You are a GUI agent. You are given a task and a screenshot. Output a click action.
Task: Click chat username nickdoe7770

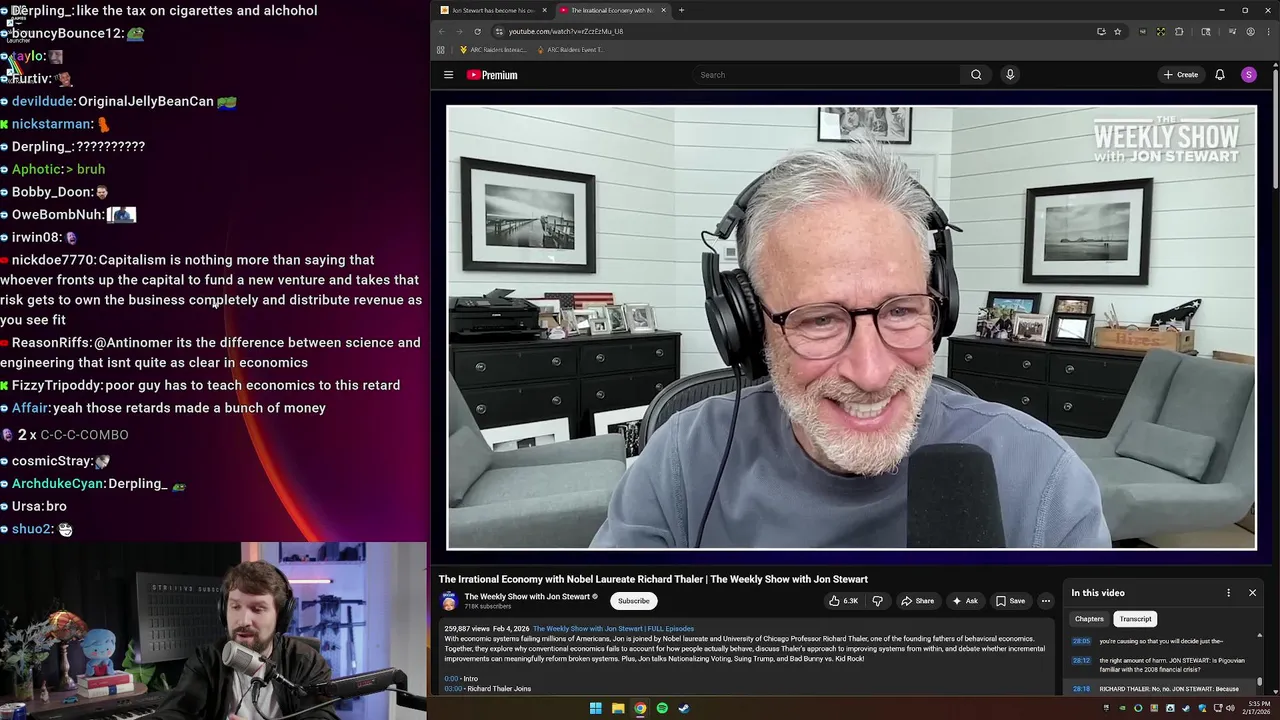53,260
